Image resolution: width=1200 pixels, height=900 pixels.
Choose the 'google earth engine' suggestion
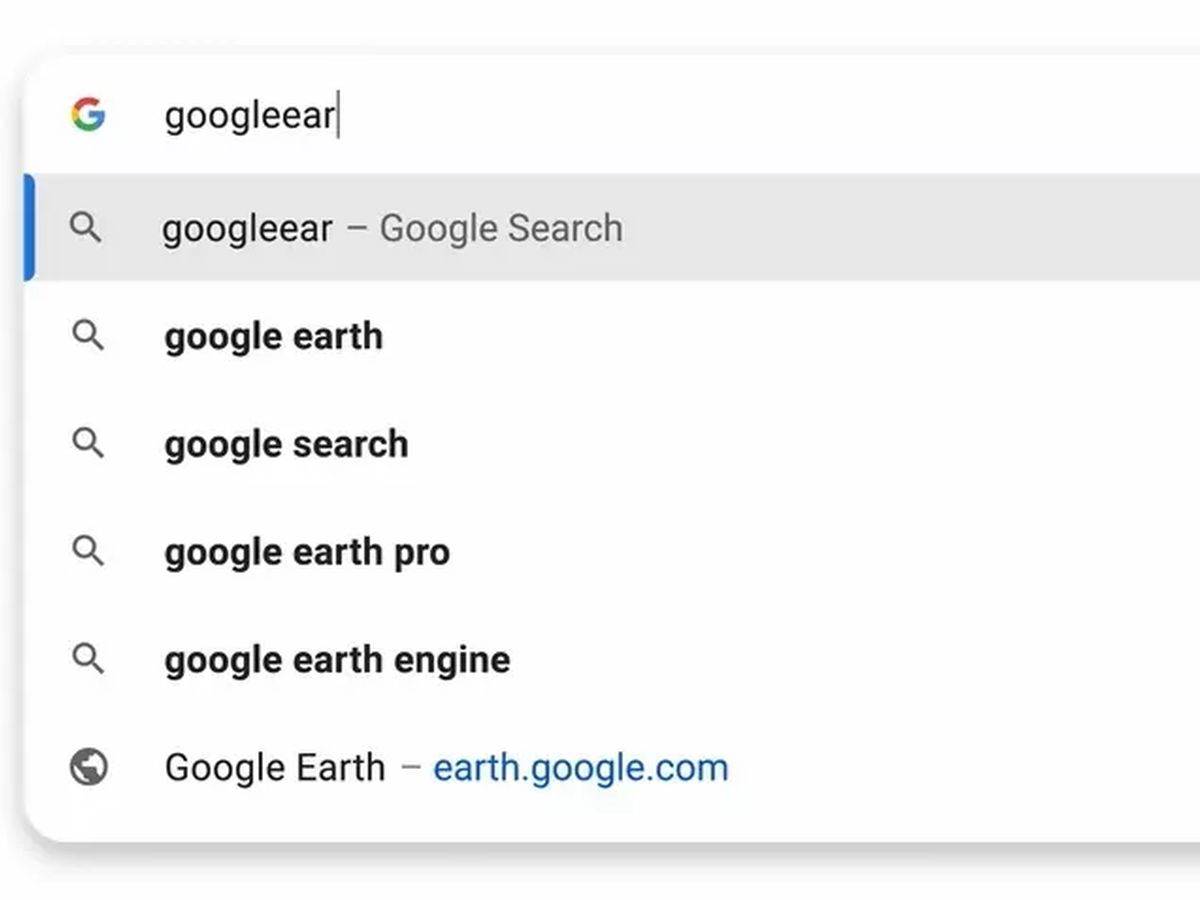(x=336, y=660)
